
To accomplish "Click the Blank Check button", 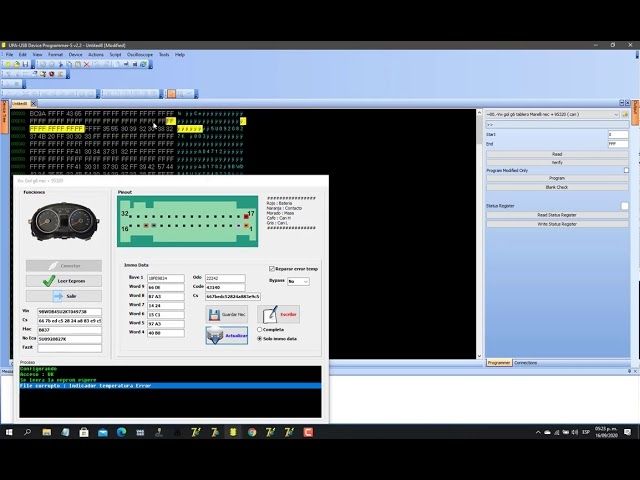I will click(557, 187).
